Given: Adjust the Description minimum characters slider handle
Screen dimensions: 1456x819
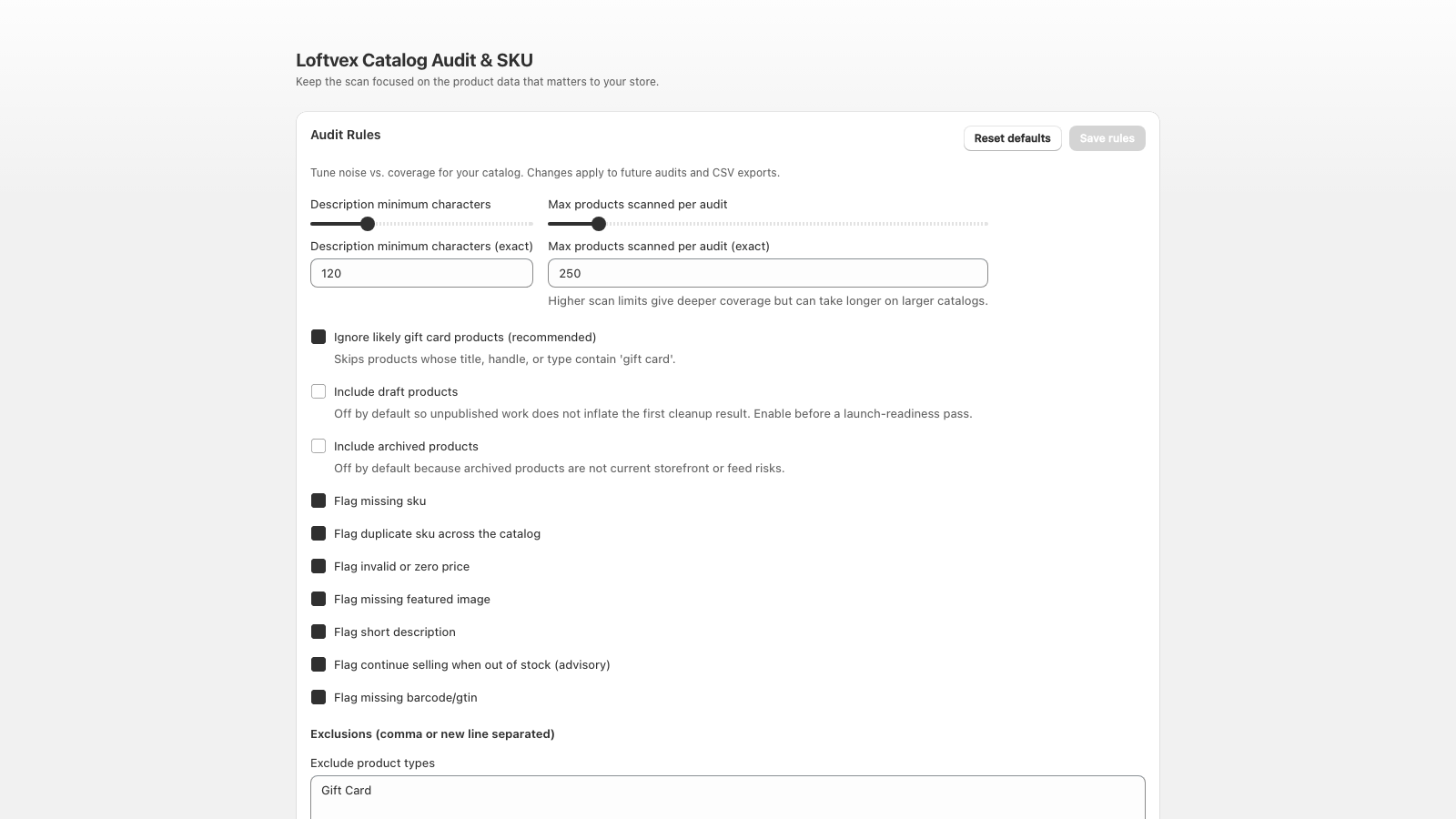Looking at the screenshot, I should pos(368,224).
